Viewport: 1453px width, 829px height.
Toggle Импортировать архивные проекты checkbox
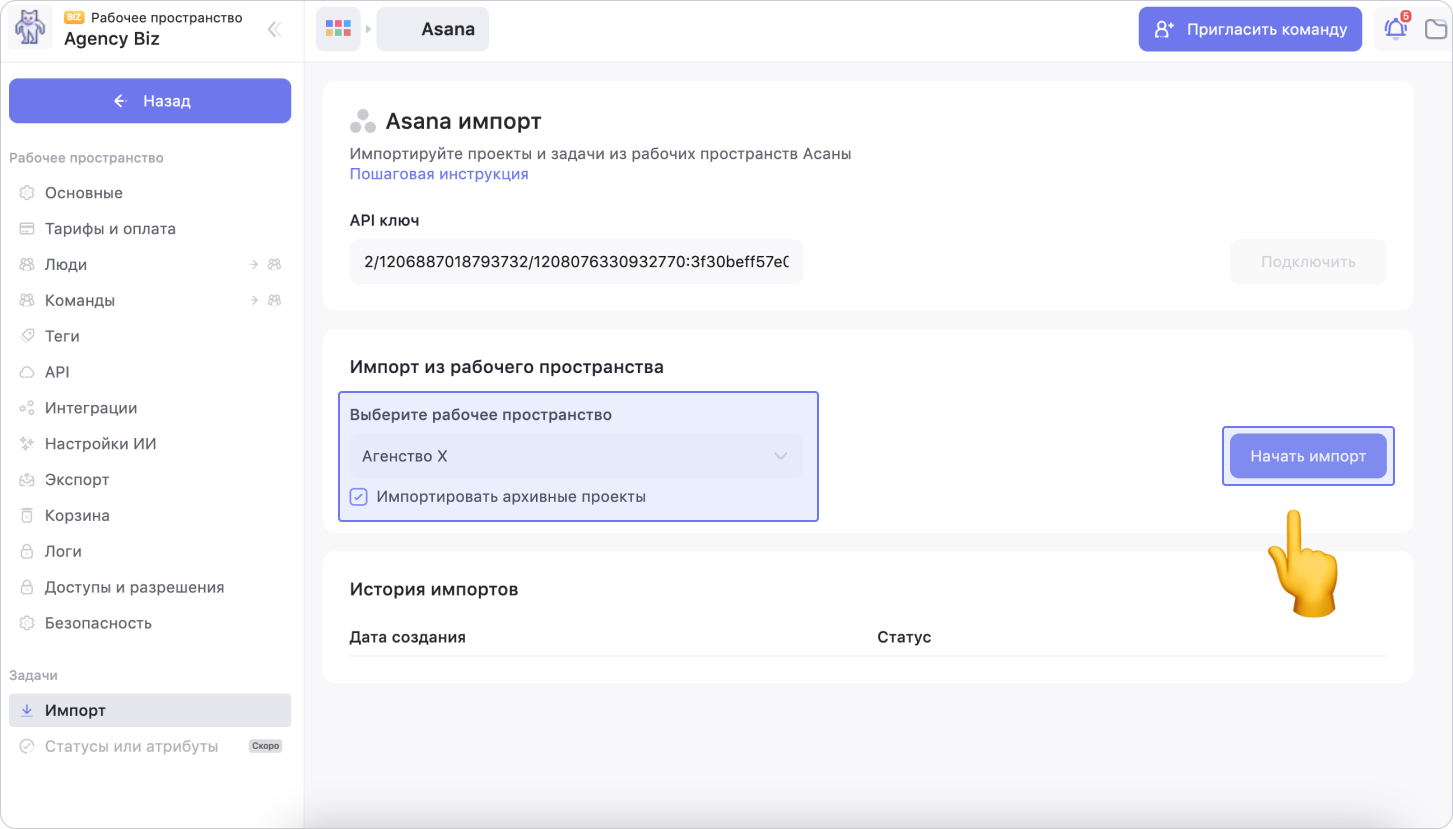pos(359,497)
